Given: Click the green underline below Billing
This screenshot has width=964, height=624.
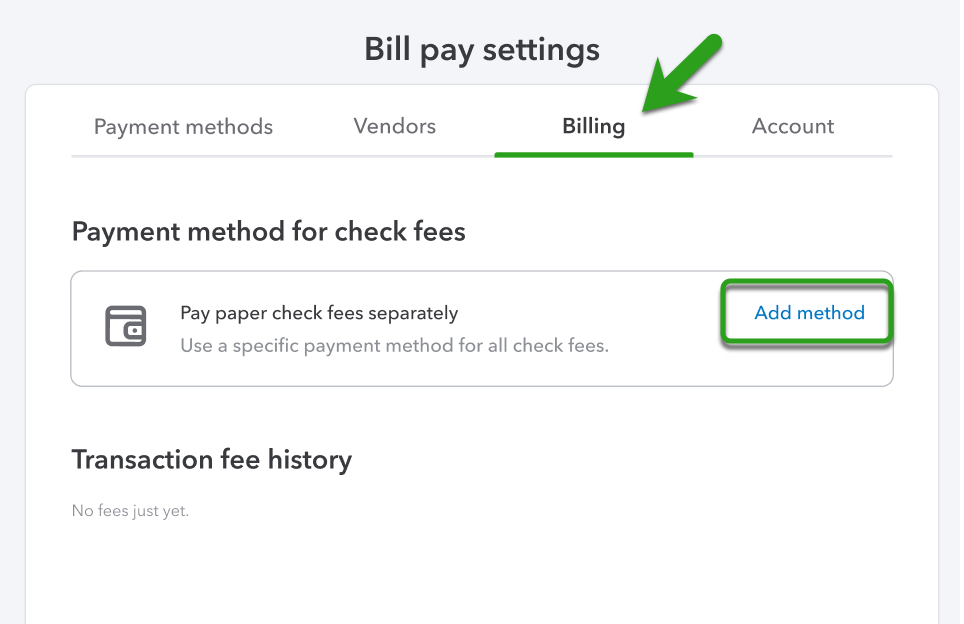Looking at the screenshot, I should [x=593, y=155].
